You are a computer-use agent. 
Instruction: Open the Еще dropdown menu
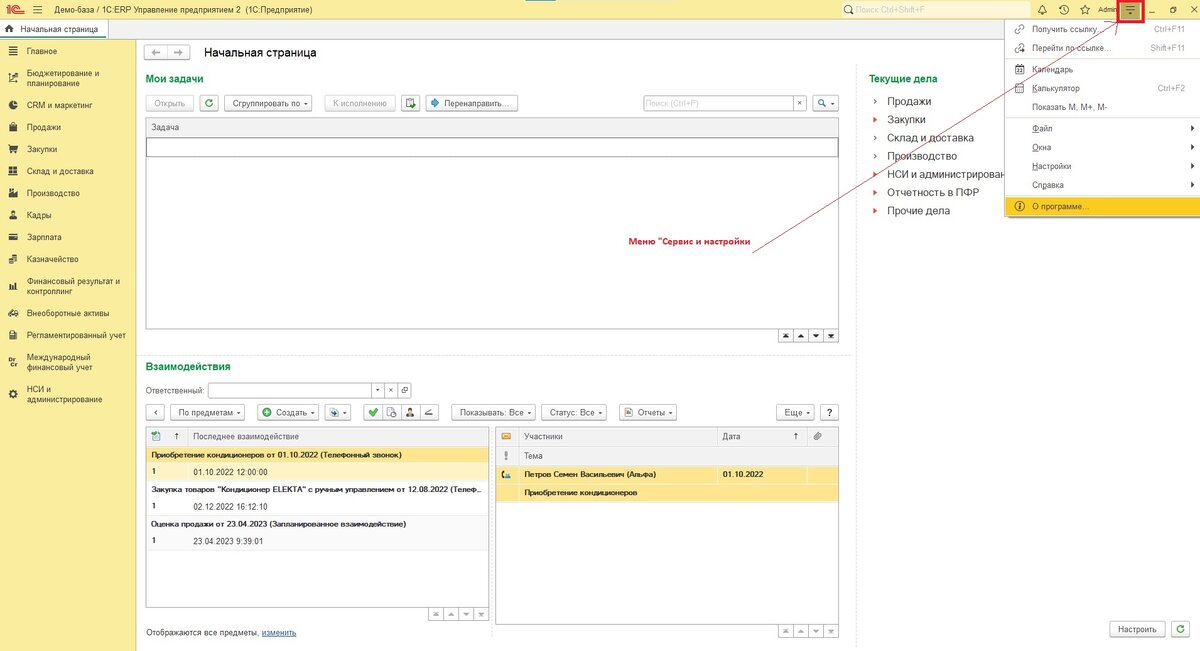(795, 412)
